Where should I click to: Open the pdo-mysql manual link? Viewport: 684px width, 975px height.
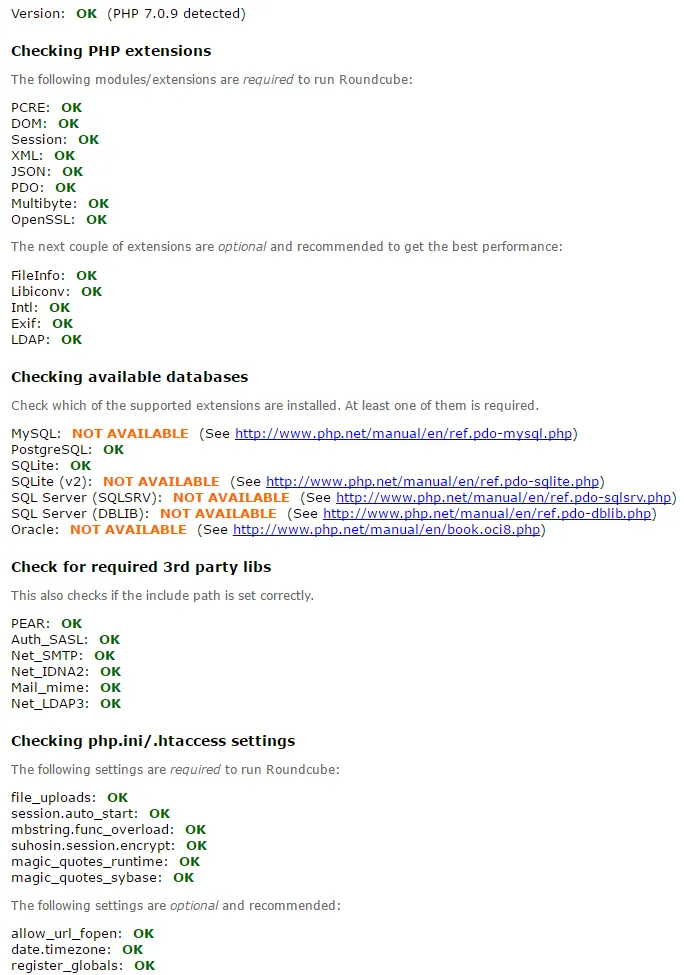coord(403,433)
